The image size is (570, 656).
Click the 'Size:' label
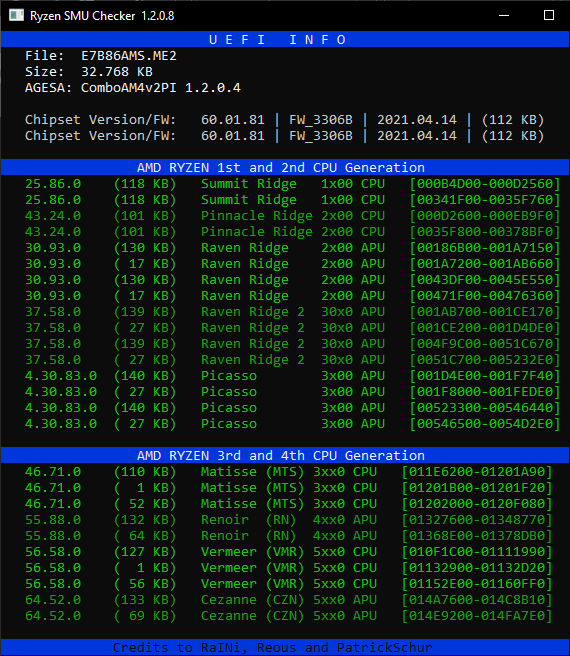pos(45,72)
